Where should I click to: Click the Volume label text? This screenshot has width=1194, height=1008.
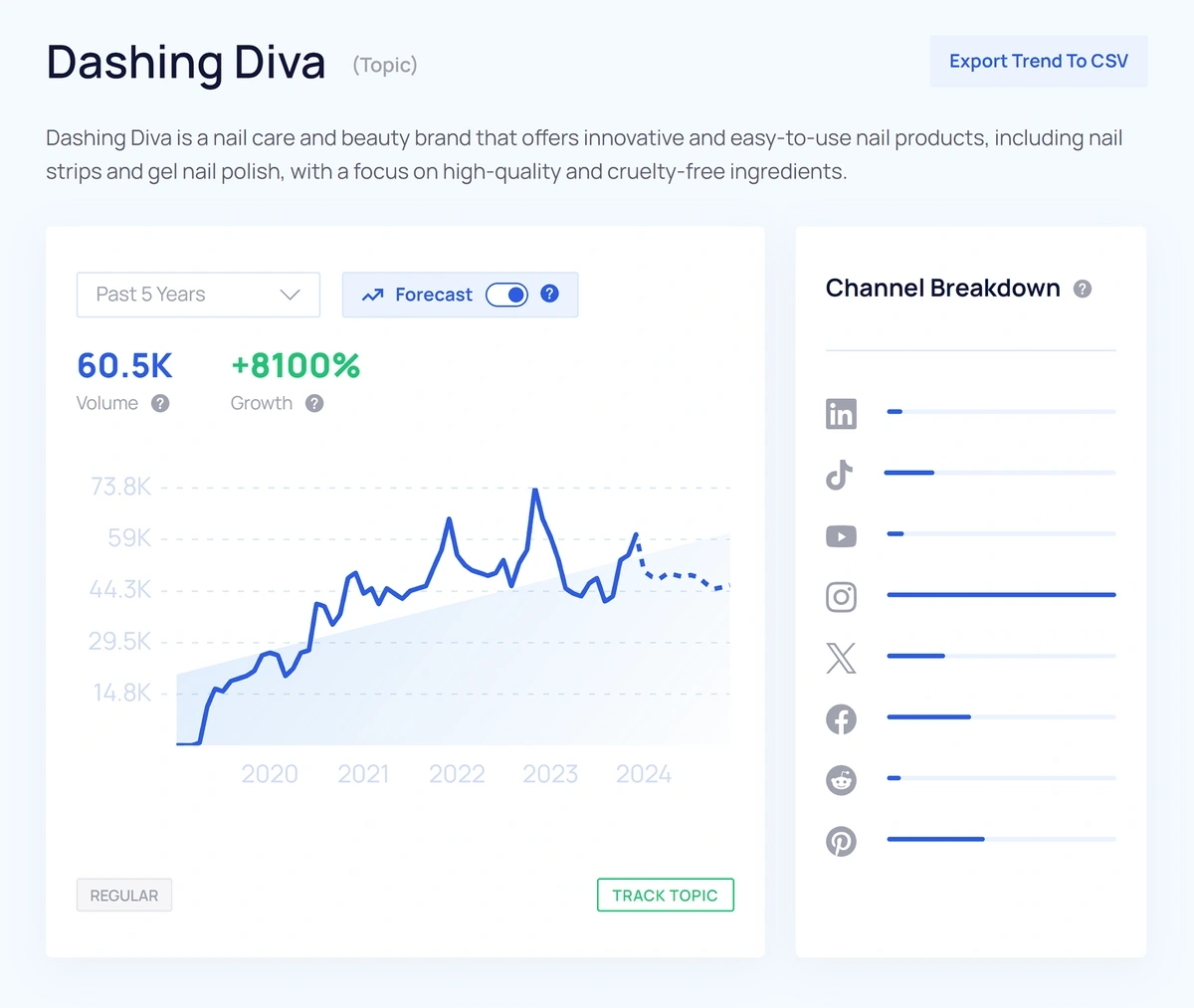(107, 403)
